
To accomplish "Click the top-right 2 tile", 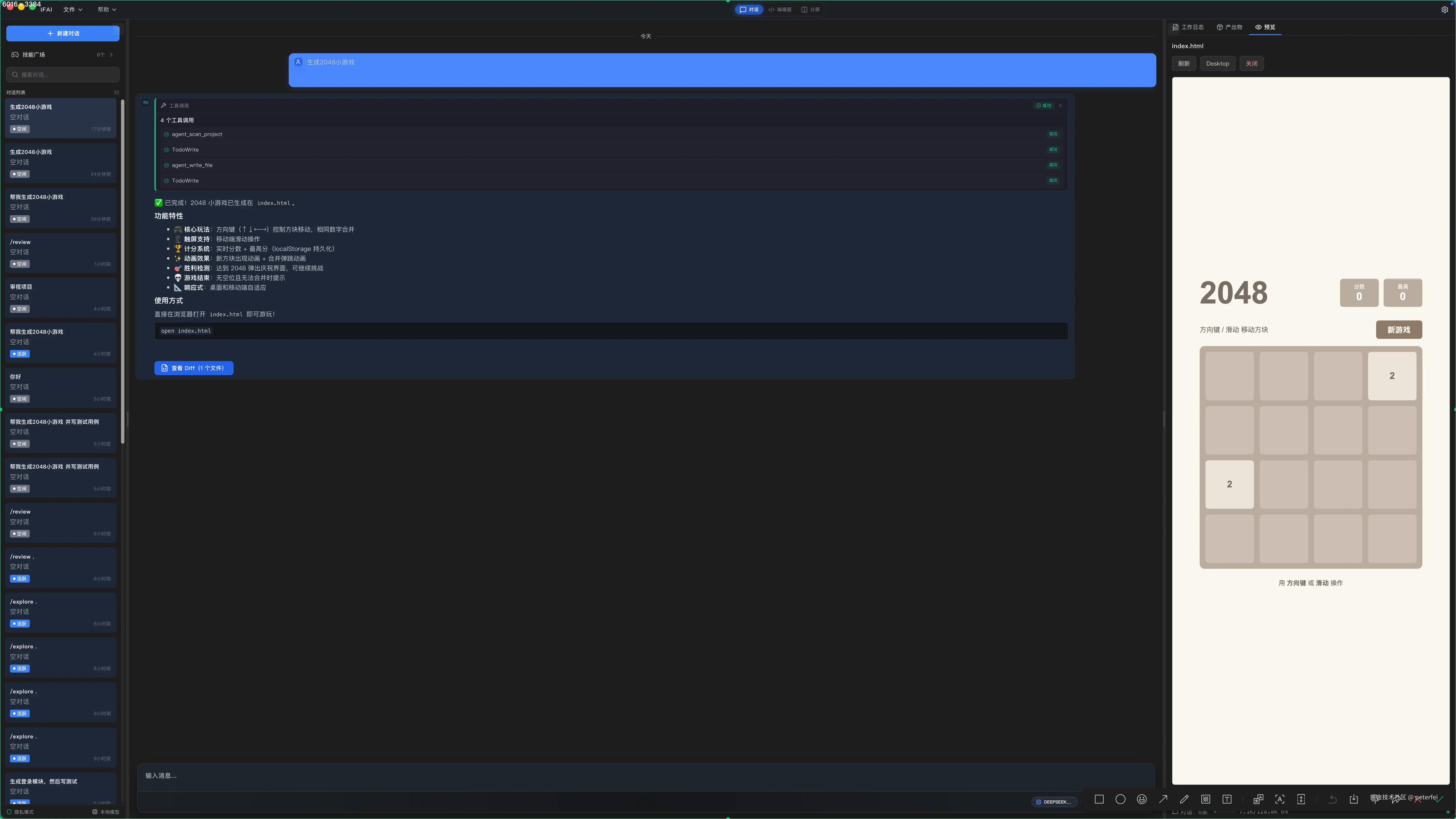I will click(1392, 376).
